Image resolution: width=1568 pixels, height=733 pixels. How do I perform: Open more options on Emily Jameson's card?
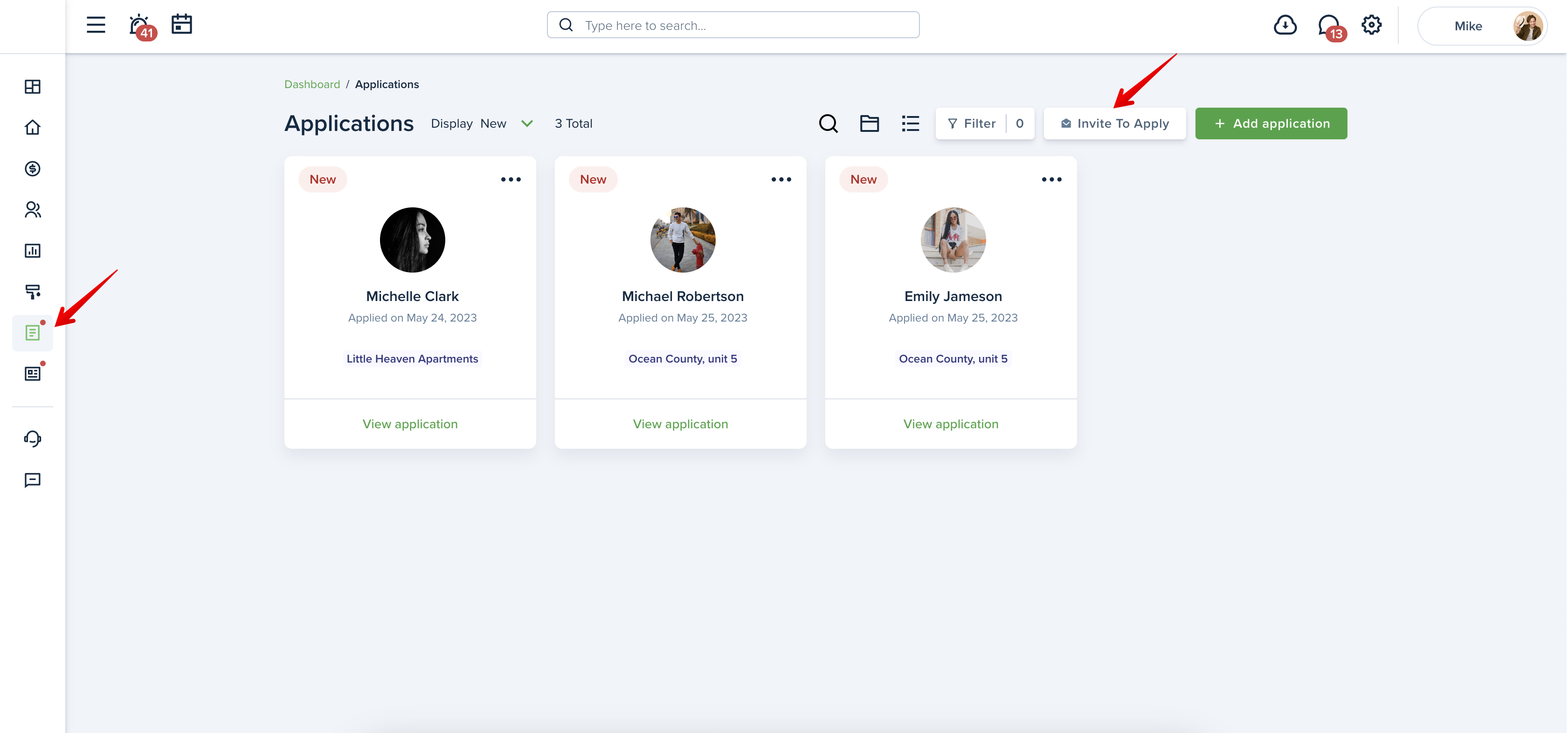pyautogui.click(x=1051, y=179)
